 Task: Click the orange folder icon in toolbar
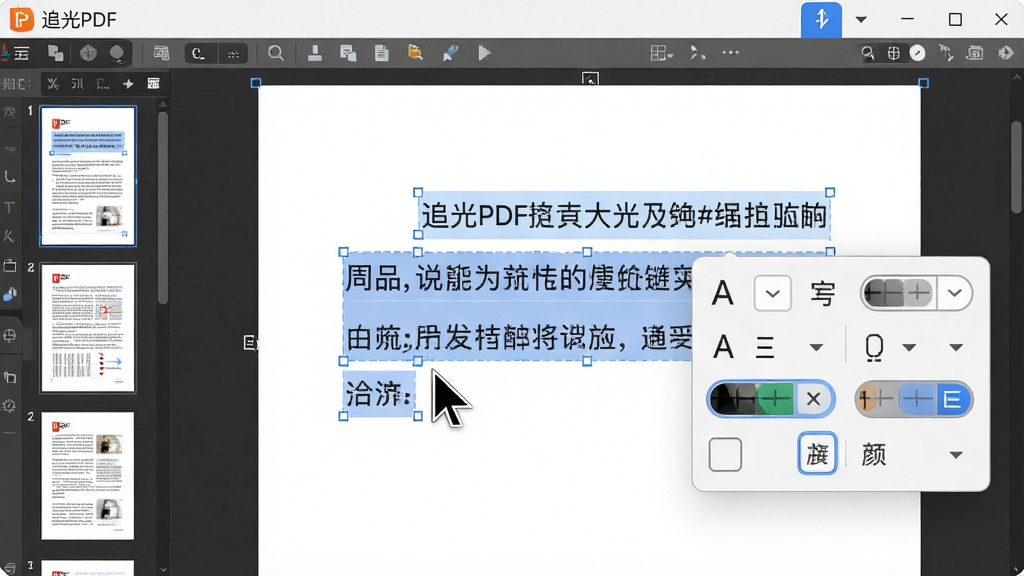[415, 52]
